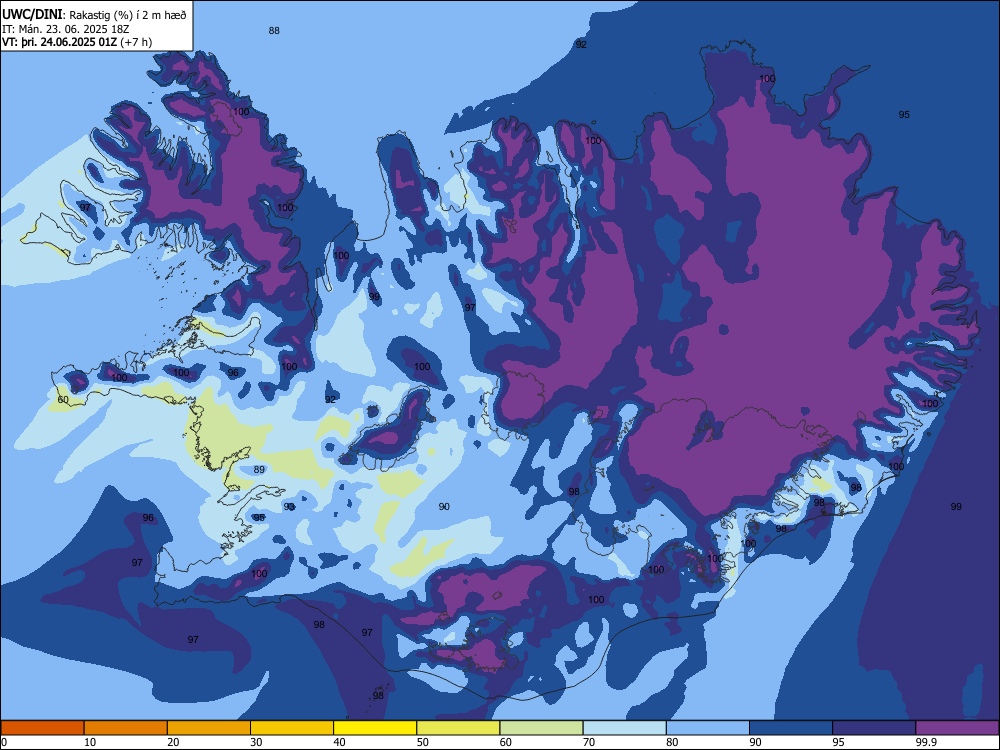
Task: Pick the pale green 60–70 legend swatch
Action: pyautogui.click(x=541, y=728)
